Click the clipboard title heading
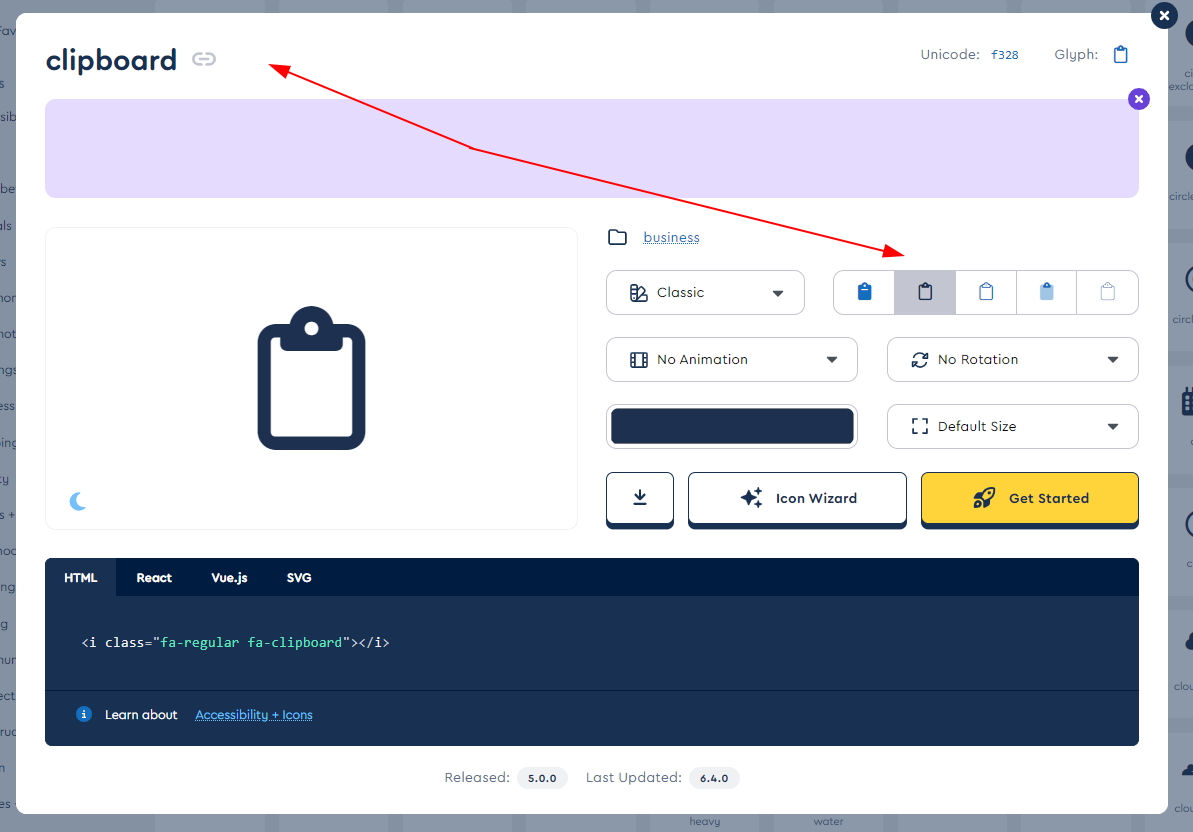Image resolution: width=1193 pixels, height=832 pixels. click(111, 60)
